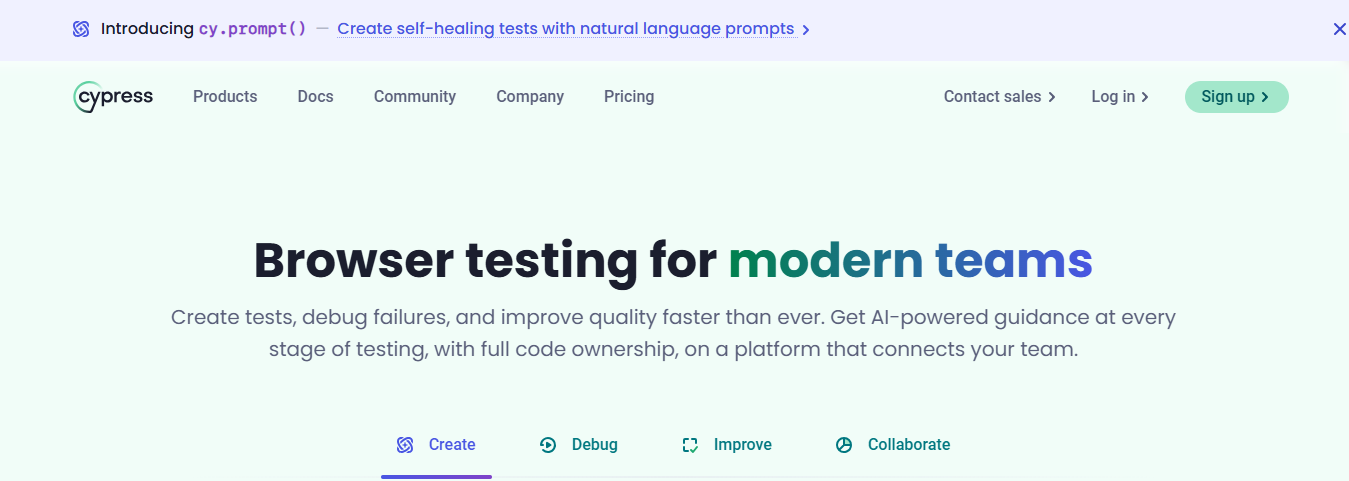Click the Collaborate tab's chart icon

(x=844, y=445)
